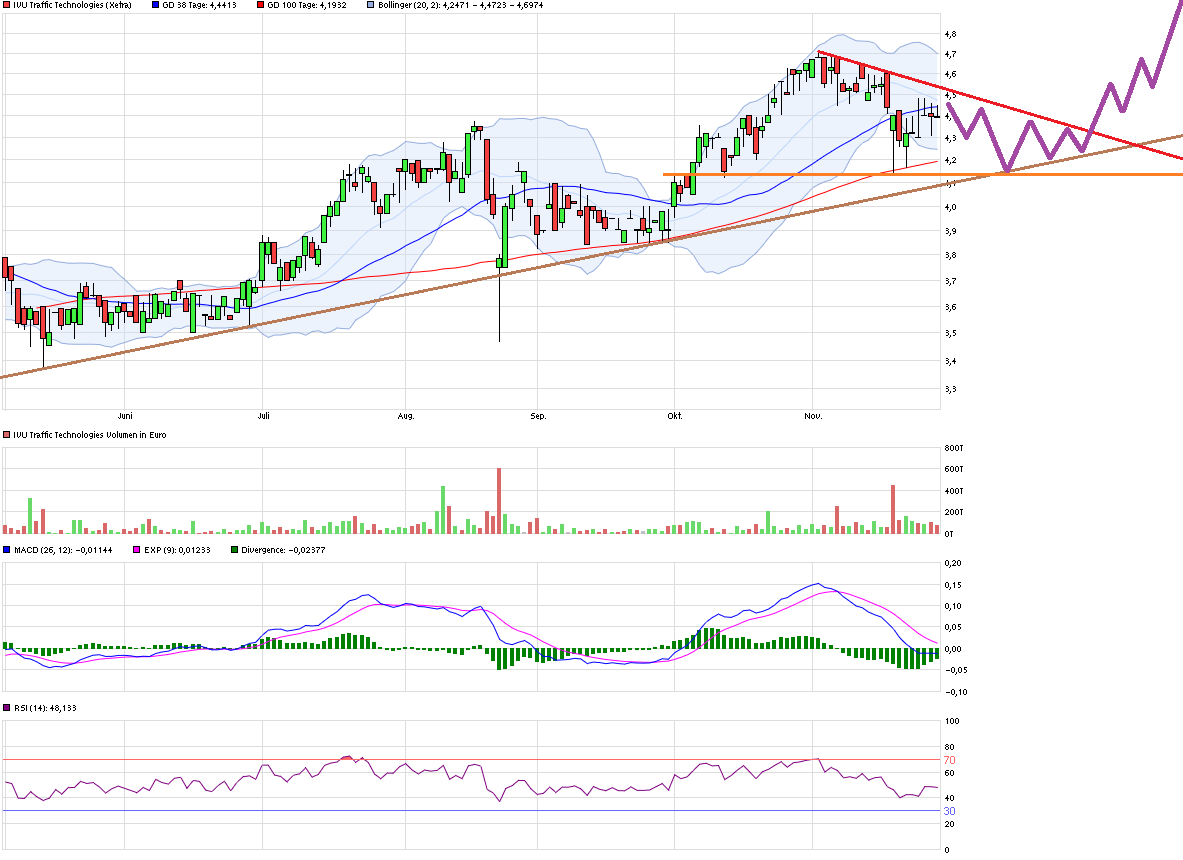Click the Volumen in Euro legend square
1183x860 pixels.
coord(6,435)
